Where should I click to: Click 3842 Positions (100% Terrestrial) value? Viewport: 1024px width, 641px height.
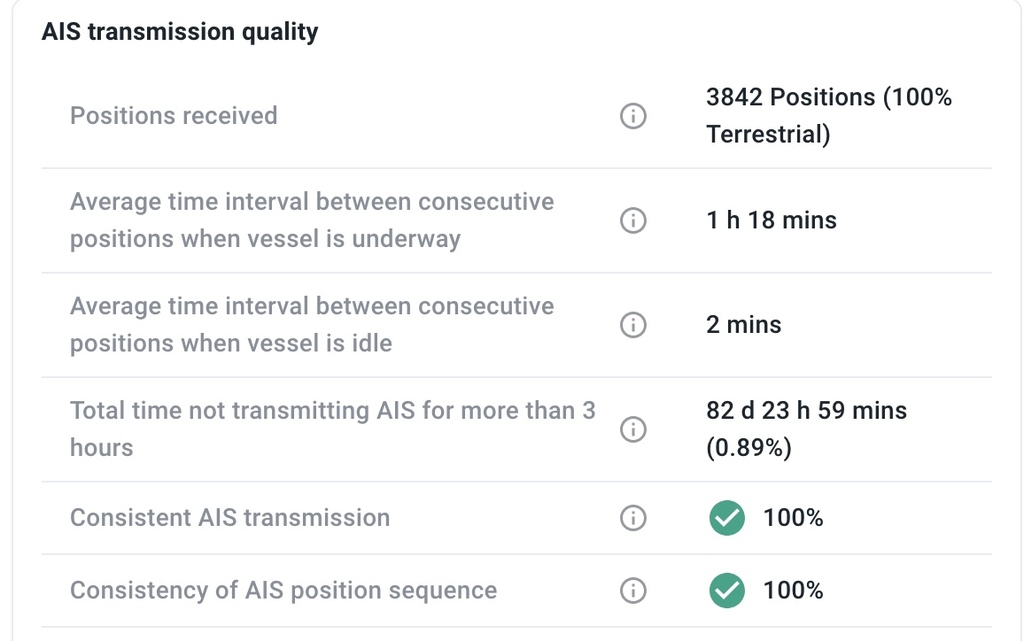[829, 116]
